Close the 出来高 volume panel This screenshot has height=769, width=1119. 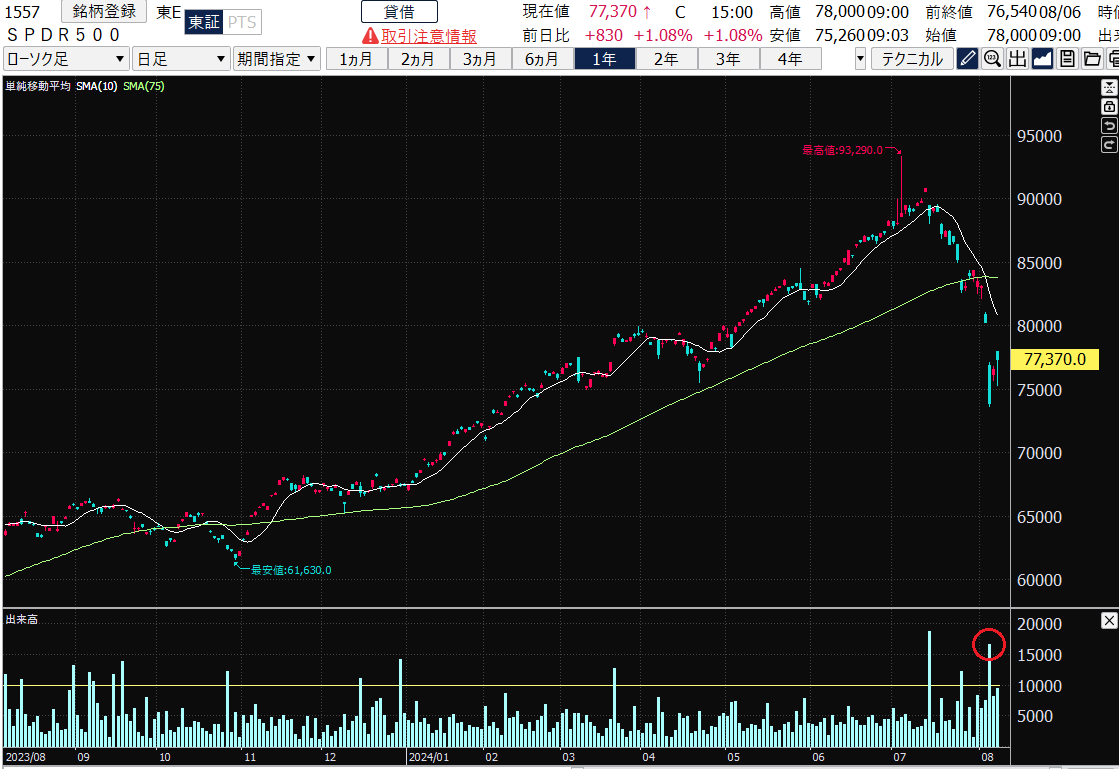tap(1108, 621)
